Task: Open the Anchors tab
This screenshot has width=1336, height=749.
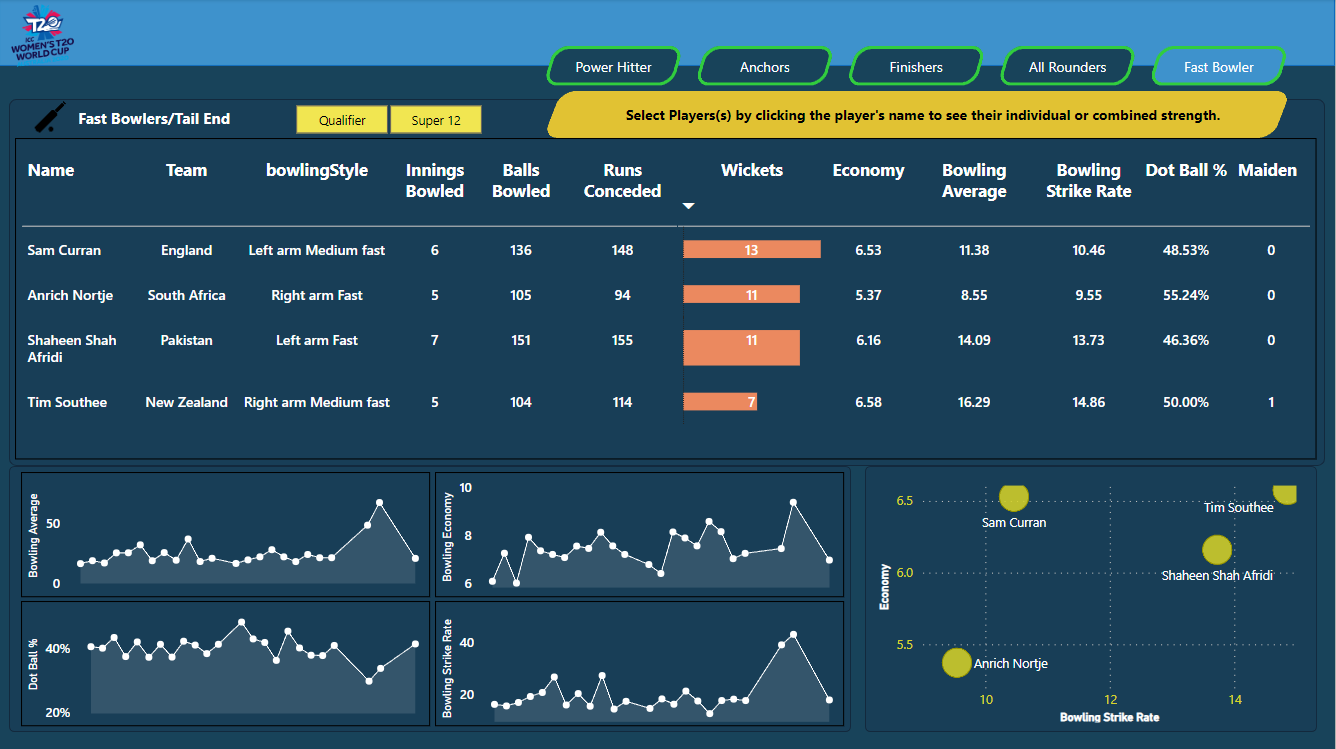Action: (x=765, y=67)
